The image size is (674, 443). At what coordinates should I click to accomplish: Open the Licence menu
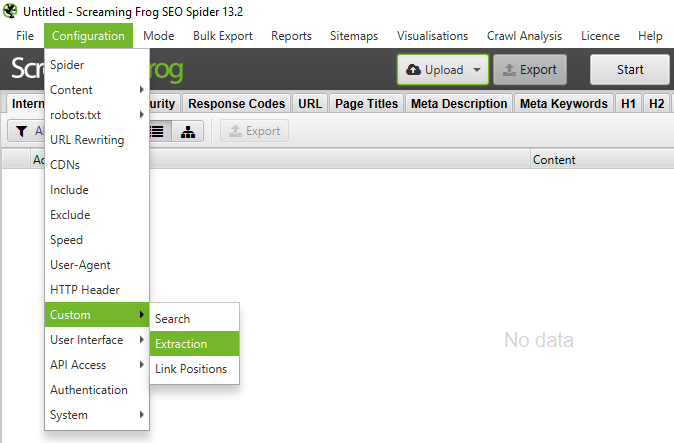600,36
